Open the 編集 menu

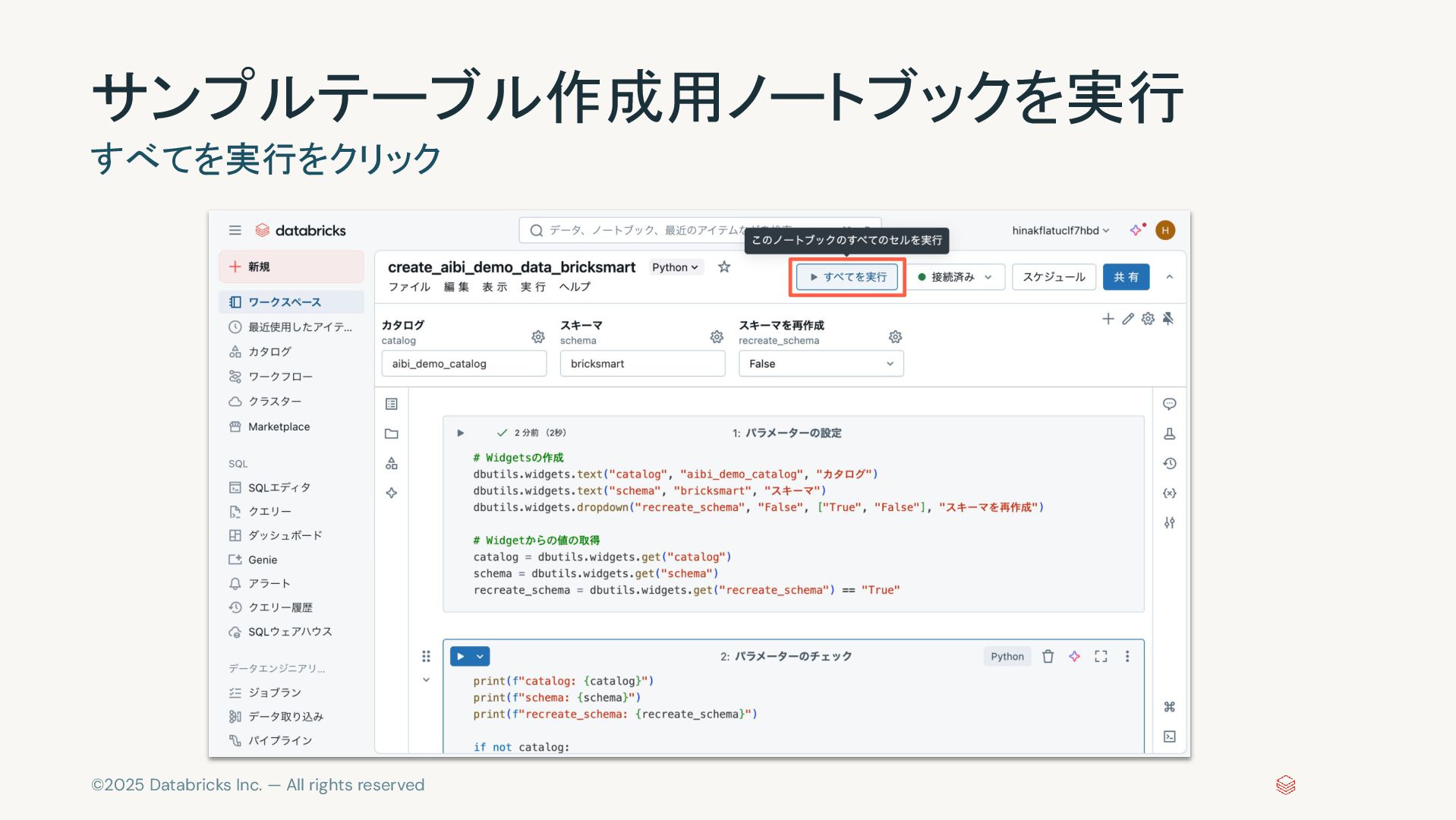tap(457, 287)
